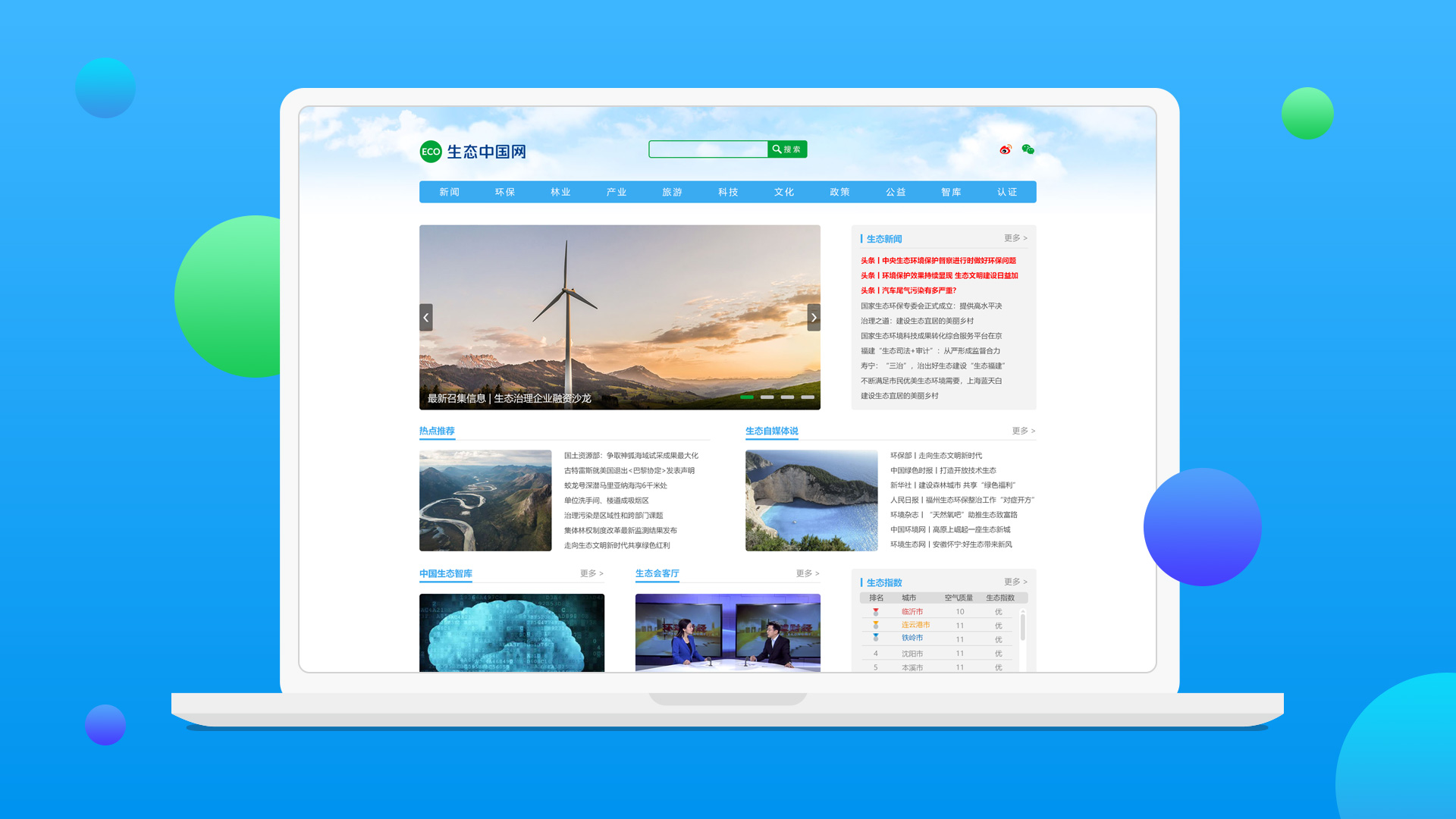Open the 政策 navigation tab
The height and width of the screenshot is (819, 1456).
click(840, 192)
